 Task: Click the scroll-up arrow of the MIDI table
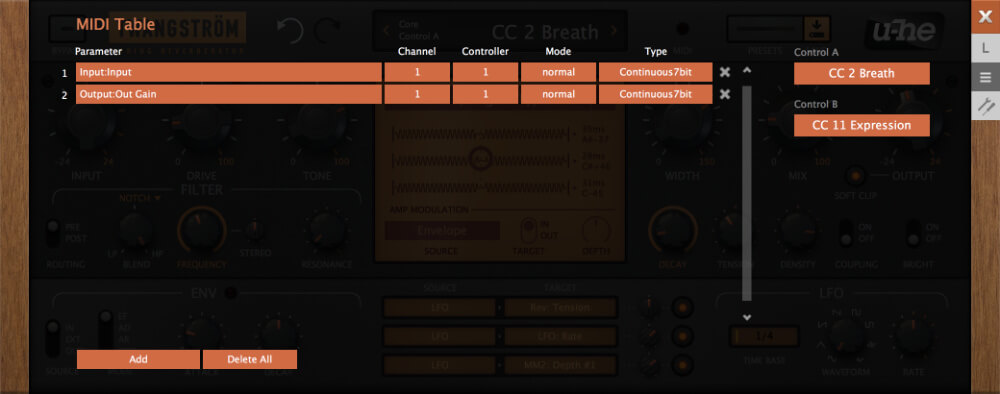(x=747, y=70)
